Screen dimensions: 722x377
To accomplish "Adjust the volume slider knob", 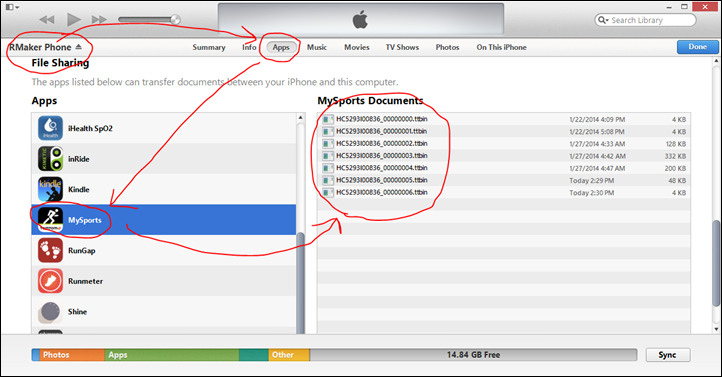I will click(x=175, y=19).
